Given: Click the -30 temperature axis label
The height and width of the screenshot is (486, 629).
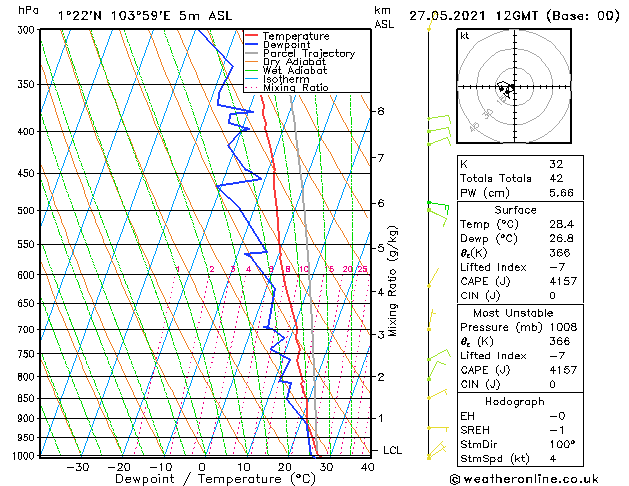Looking at the screenshot, I should (78, 467).
